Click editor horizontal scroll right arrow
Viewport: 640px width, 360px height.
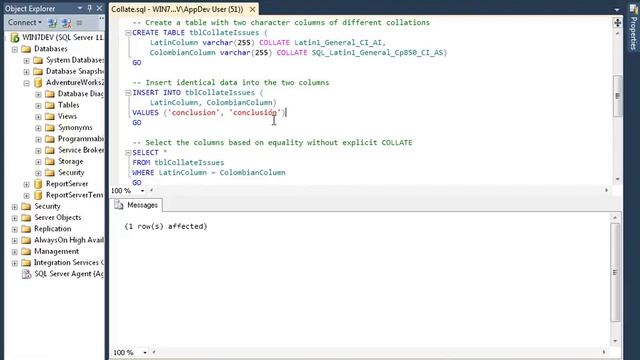click(606, 190)
